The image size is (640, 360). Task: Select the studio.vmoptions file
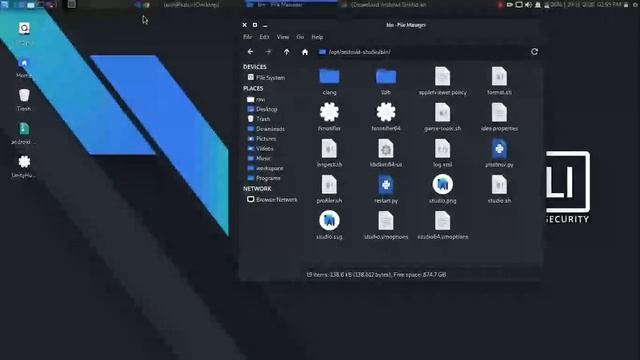tap(386, 225)
